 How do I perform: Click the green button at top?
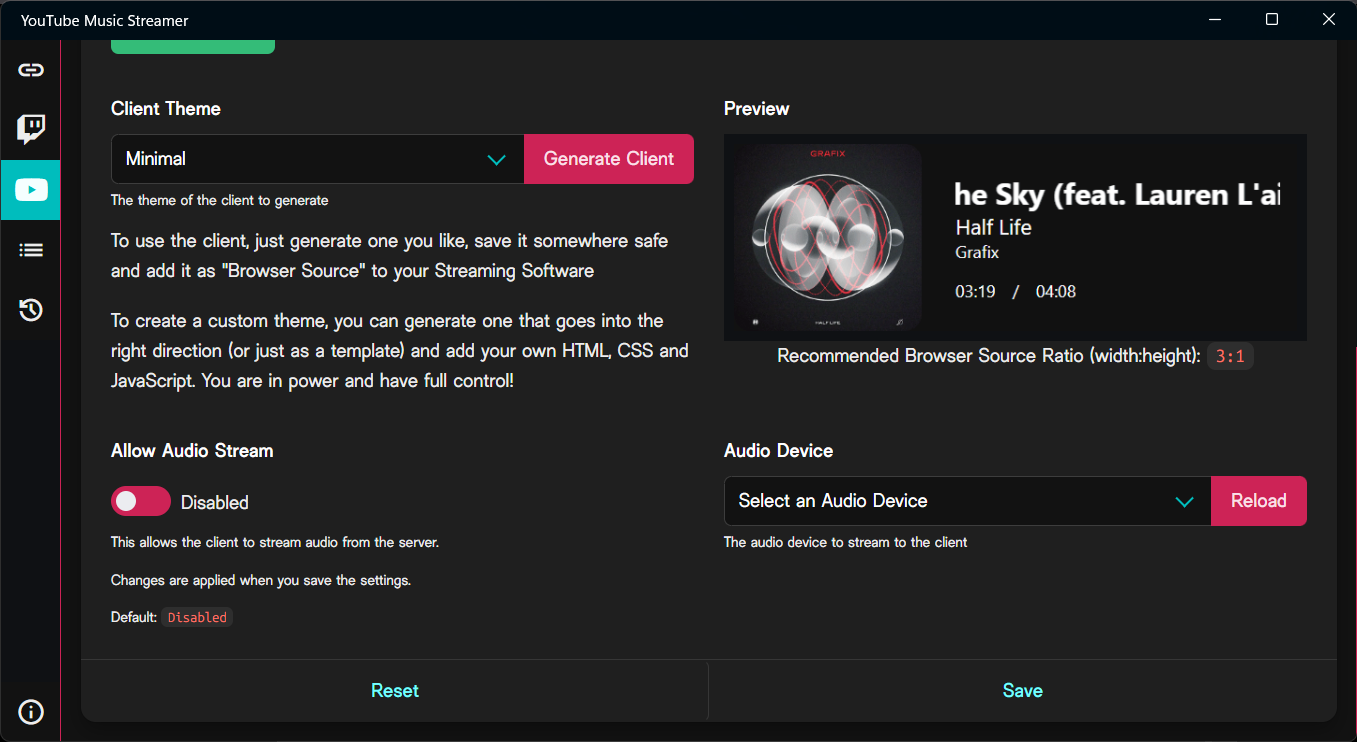pyautogui.click(x=193, y=46)
